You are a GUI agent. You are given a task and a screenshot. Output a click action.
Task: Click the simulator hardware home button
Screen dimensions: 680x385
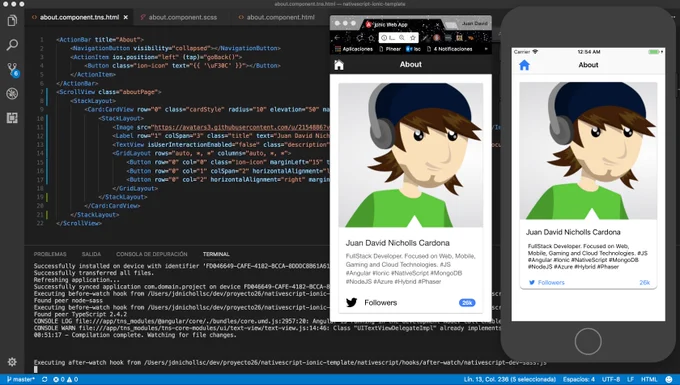tap(588, 341)
